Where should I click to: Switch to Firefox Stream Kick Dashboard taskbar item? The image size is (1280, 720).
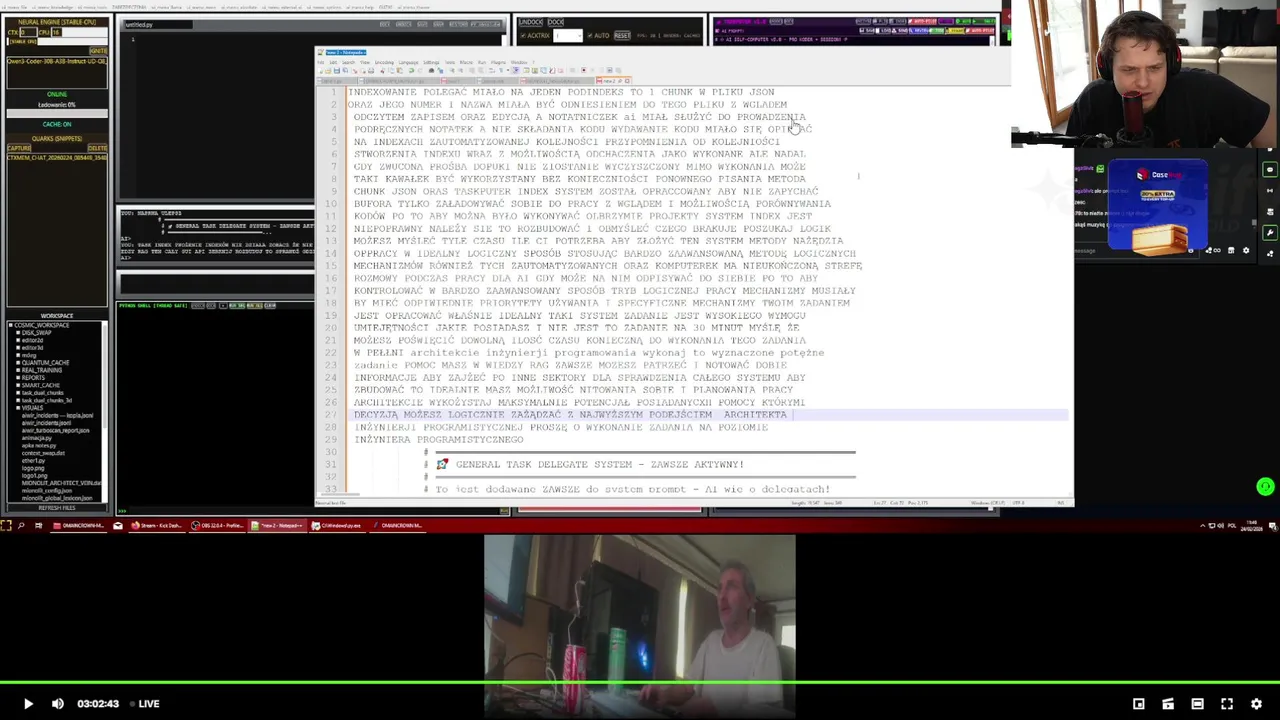pyautogui.click(x=157, y=525)
